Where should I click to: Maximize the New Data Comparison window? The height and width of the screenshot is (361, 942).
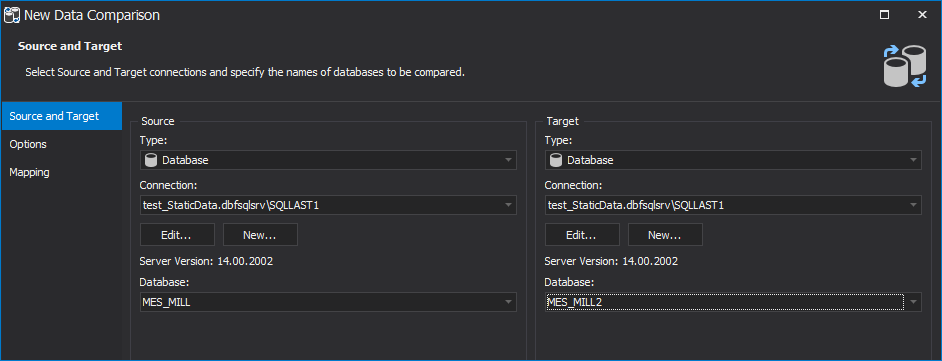(884, 15)
